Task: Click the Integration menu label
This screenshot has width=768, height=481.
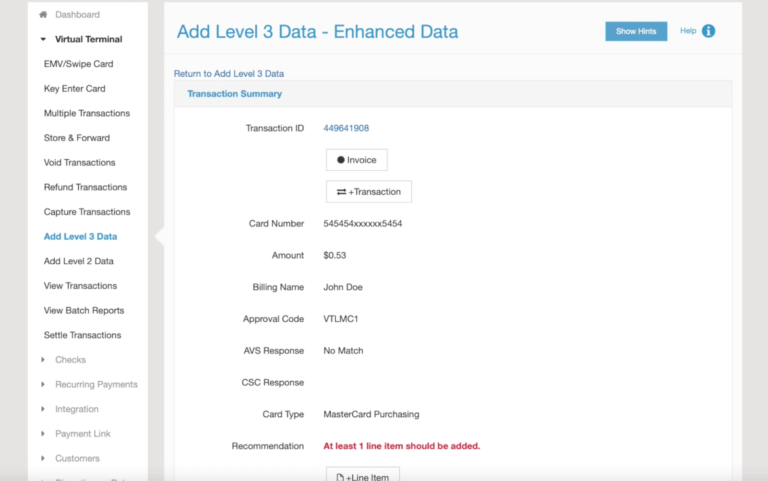Action: (76, 409)
